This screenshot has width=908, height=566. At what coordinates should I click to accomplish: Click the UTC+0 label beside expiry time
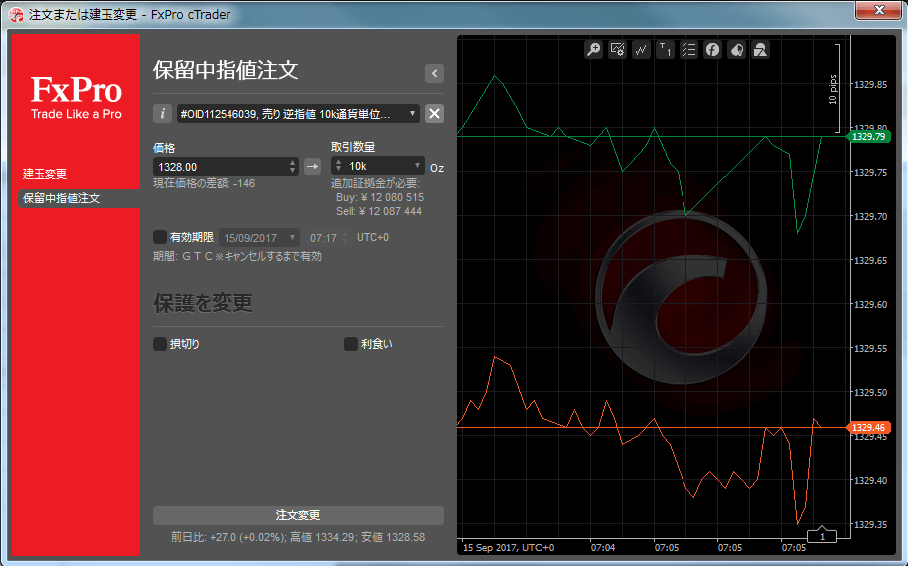point(373,238)
